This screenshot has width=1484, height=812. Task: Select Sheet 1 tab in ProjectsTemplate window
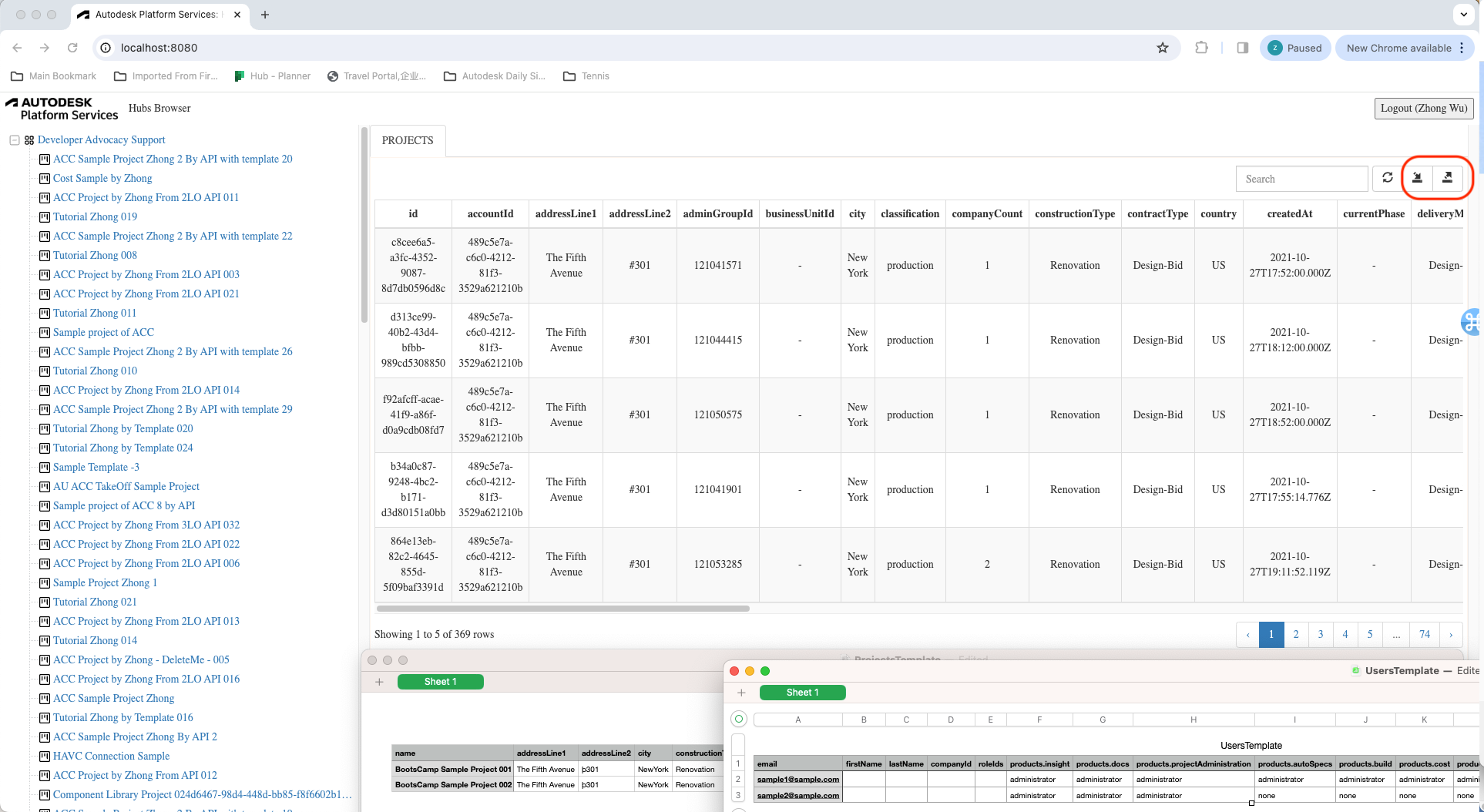pos(441,682)
